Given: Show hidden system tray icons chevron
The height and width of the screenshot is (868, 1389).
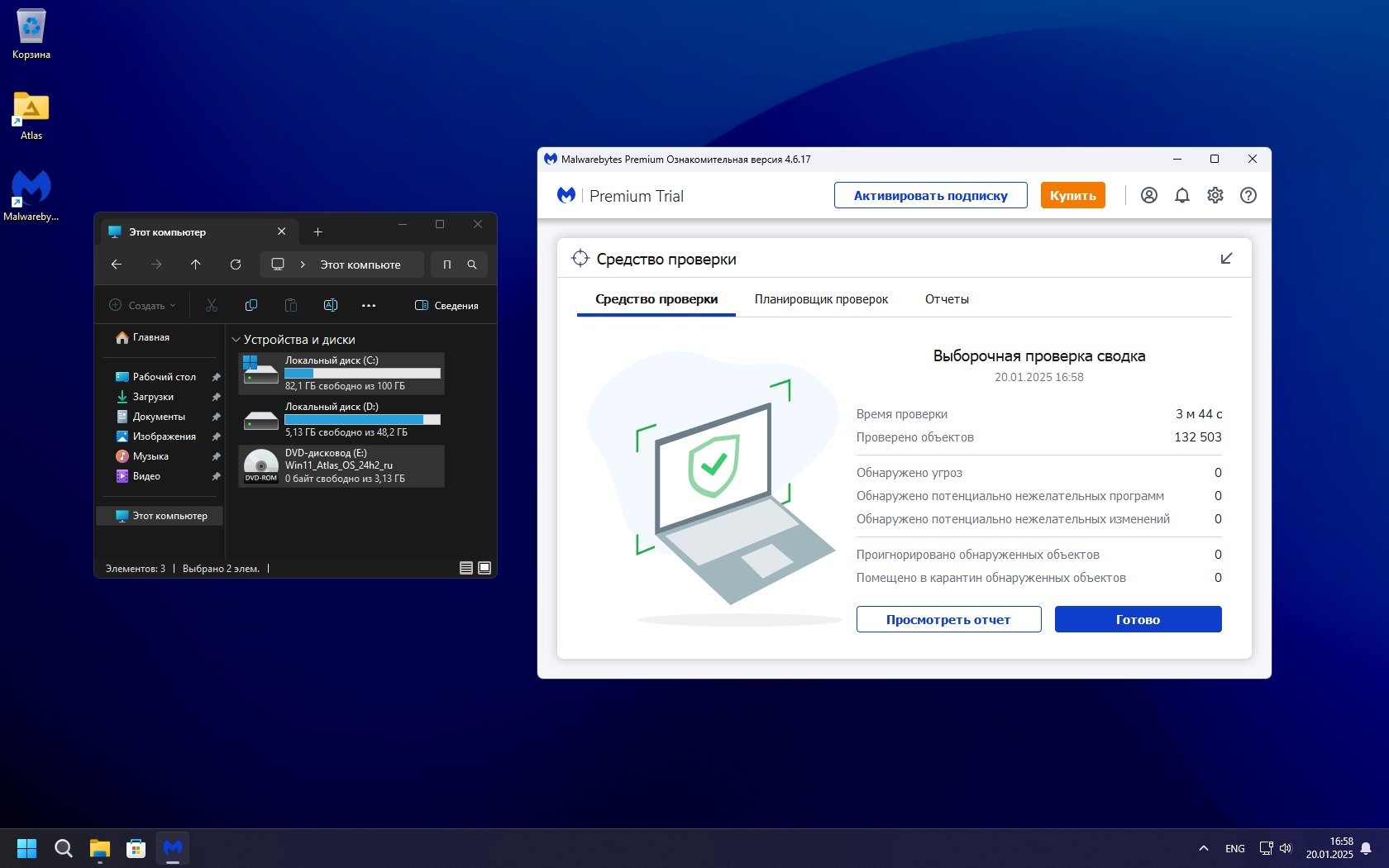Looking at the screenshot, I should tap(1203, 848).
